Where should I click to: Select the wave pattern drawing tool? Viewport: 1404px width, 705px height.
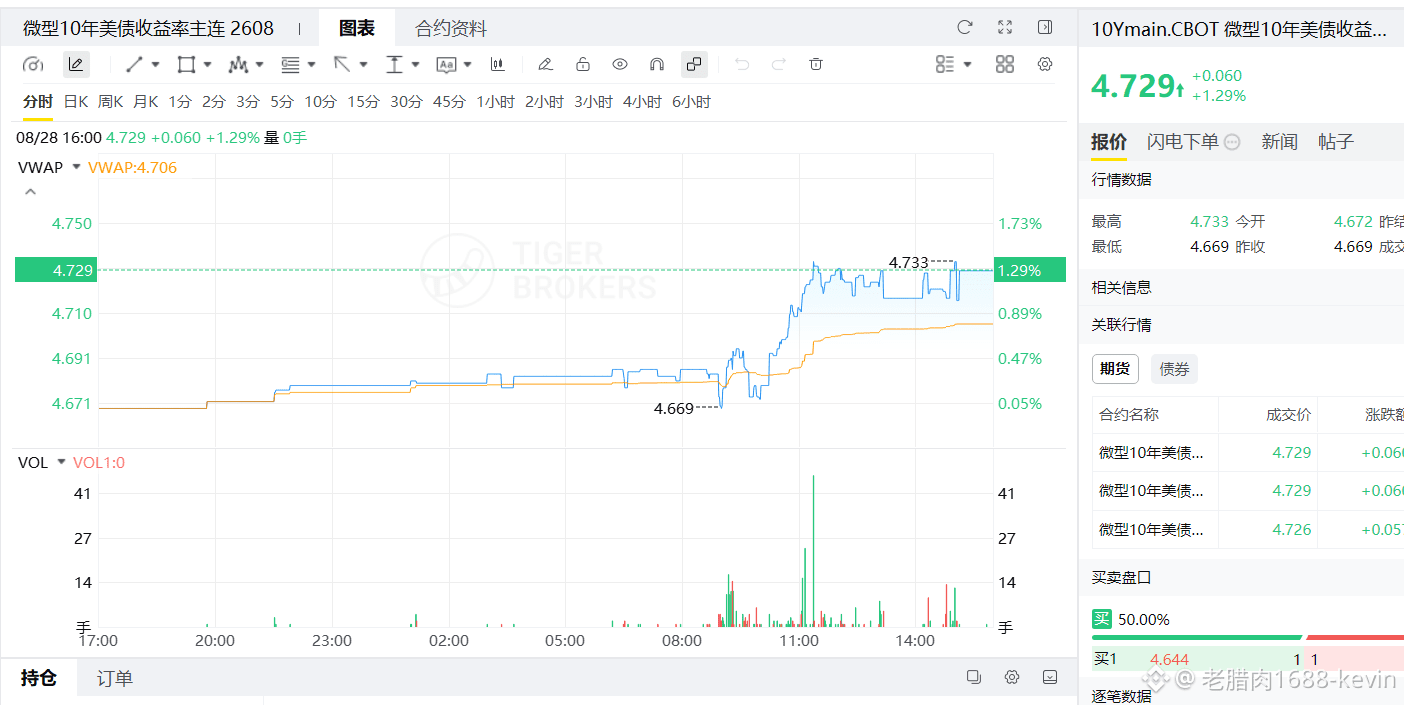(x=238, y=65)
